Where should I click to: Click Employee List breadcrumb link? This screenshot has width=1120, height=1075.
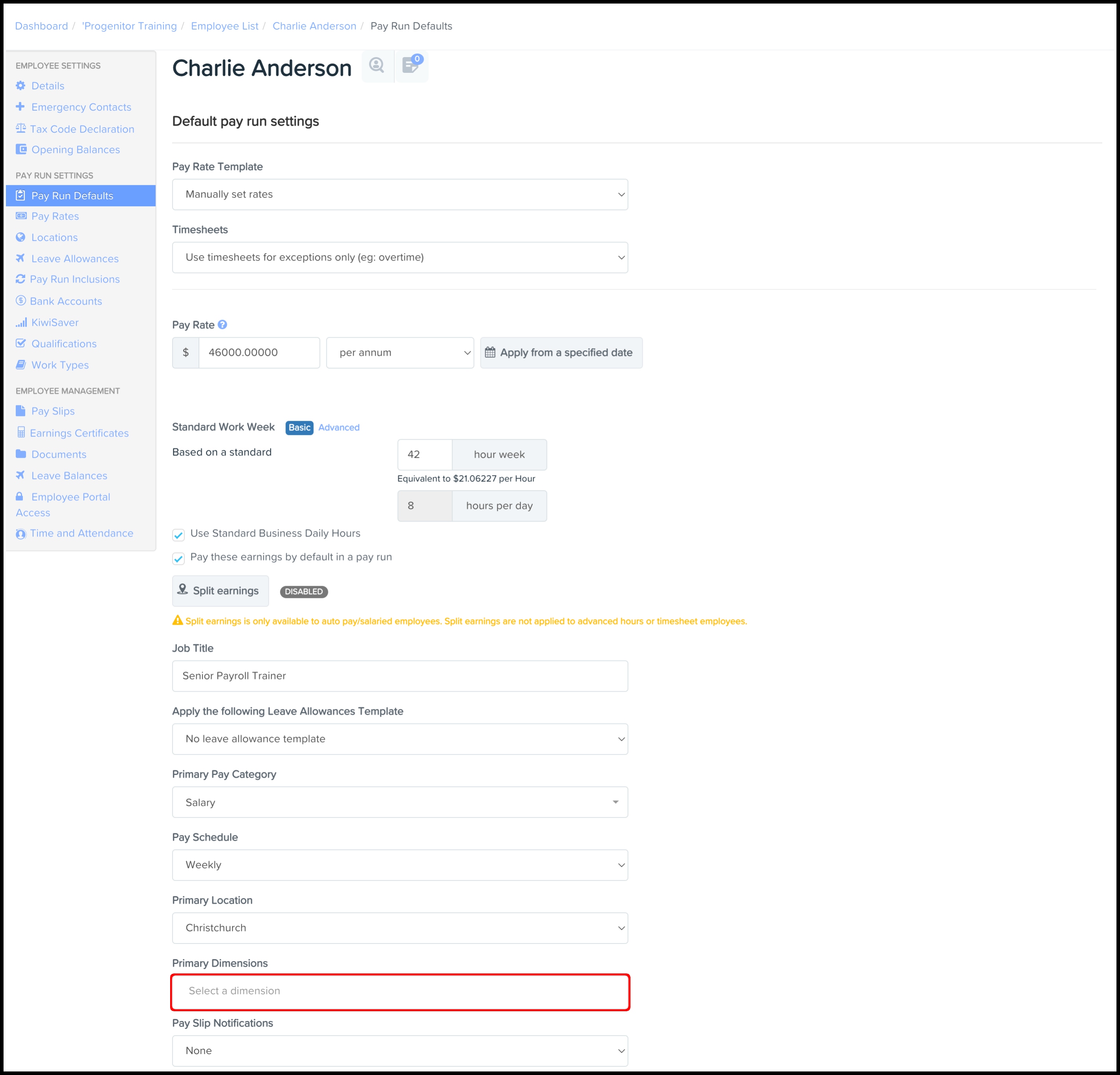coord(224,26)
